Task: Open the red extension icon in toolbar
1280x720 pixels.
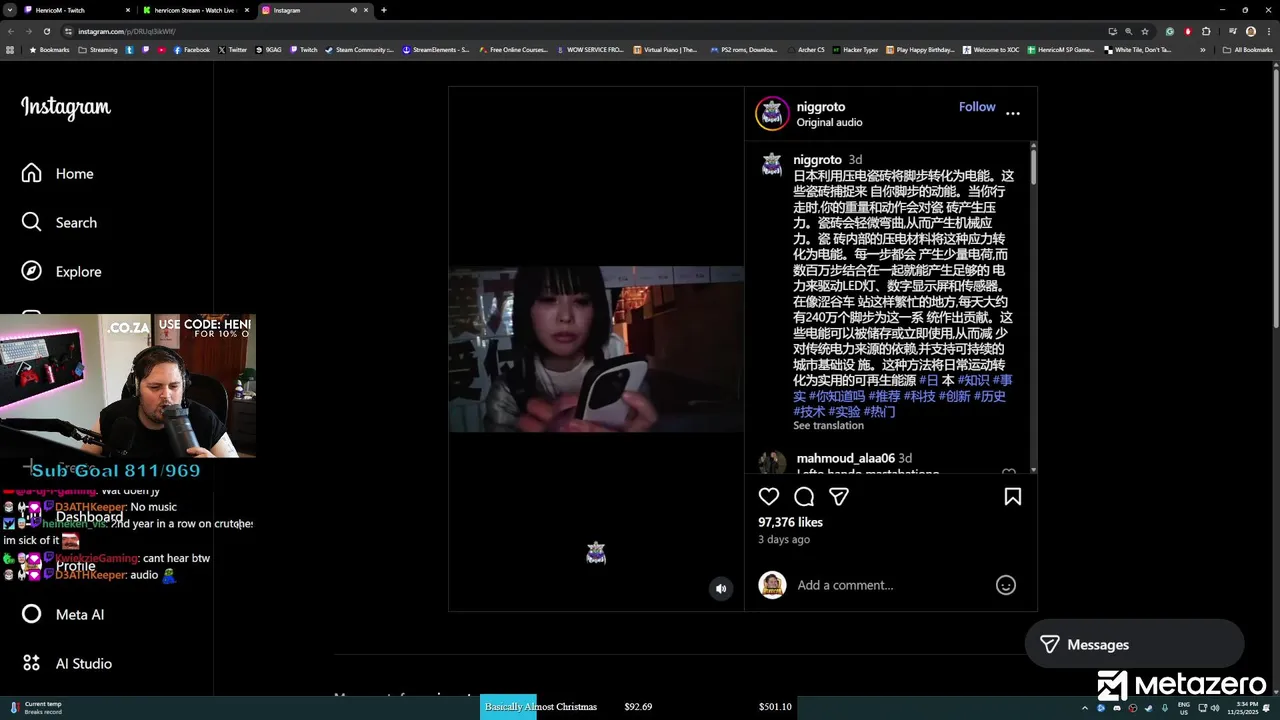Action: point(1188,31)
